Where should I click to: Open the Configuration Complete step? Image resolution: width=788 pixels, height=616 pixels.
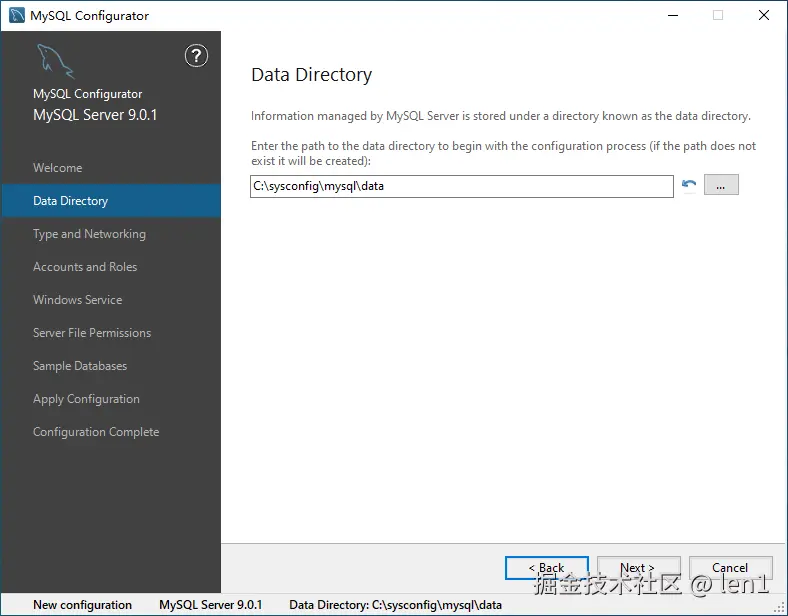pos(96,432)
